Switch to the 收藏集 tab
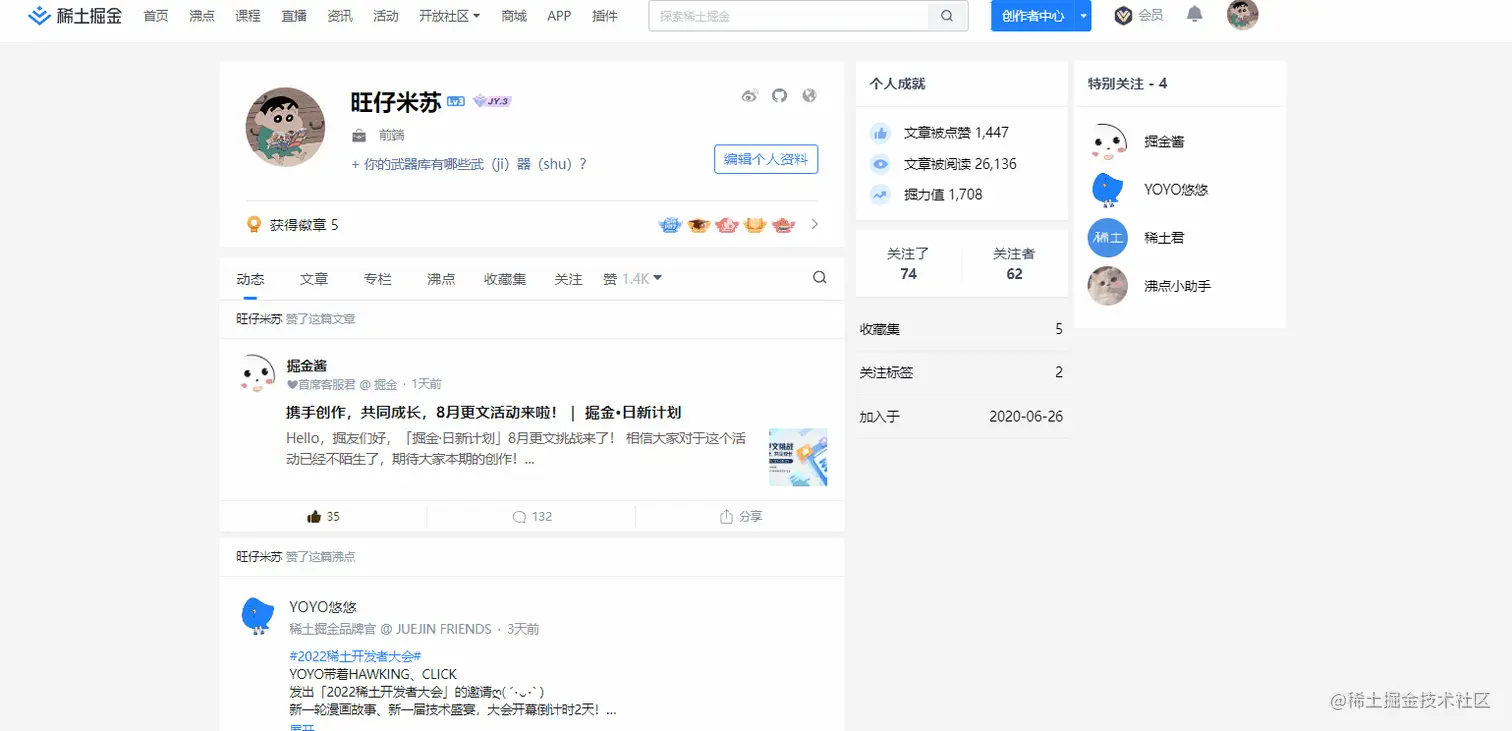This screenshot has height=731, width=1512. pos(505,279)
